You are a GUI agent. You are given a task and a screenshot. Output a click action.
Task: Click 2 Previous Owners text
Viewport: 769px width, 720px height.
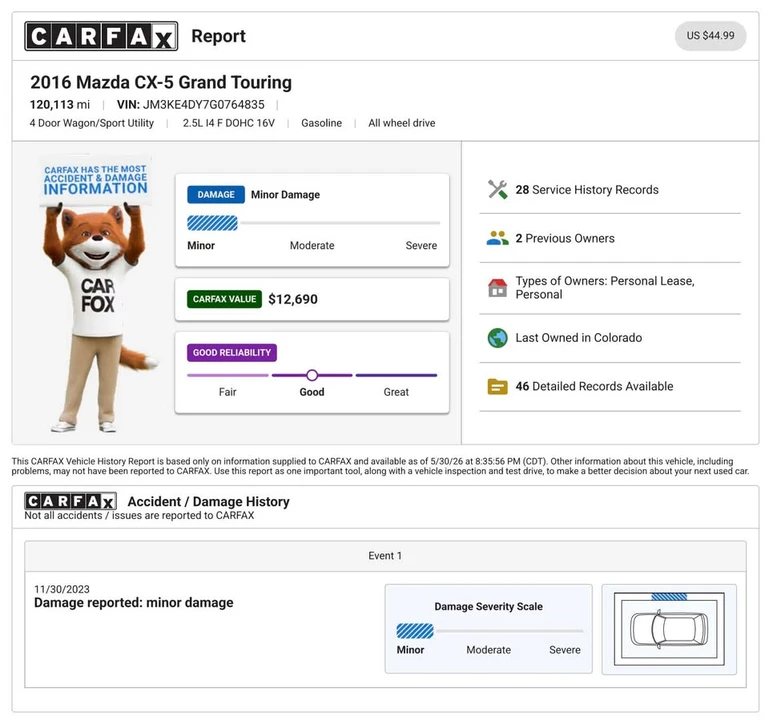[564, 238]
